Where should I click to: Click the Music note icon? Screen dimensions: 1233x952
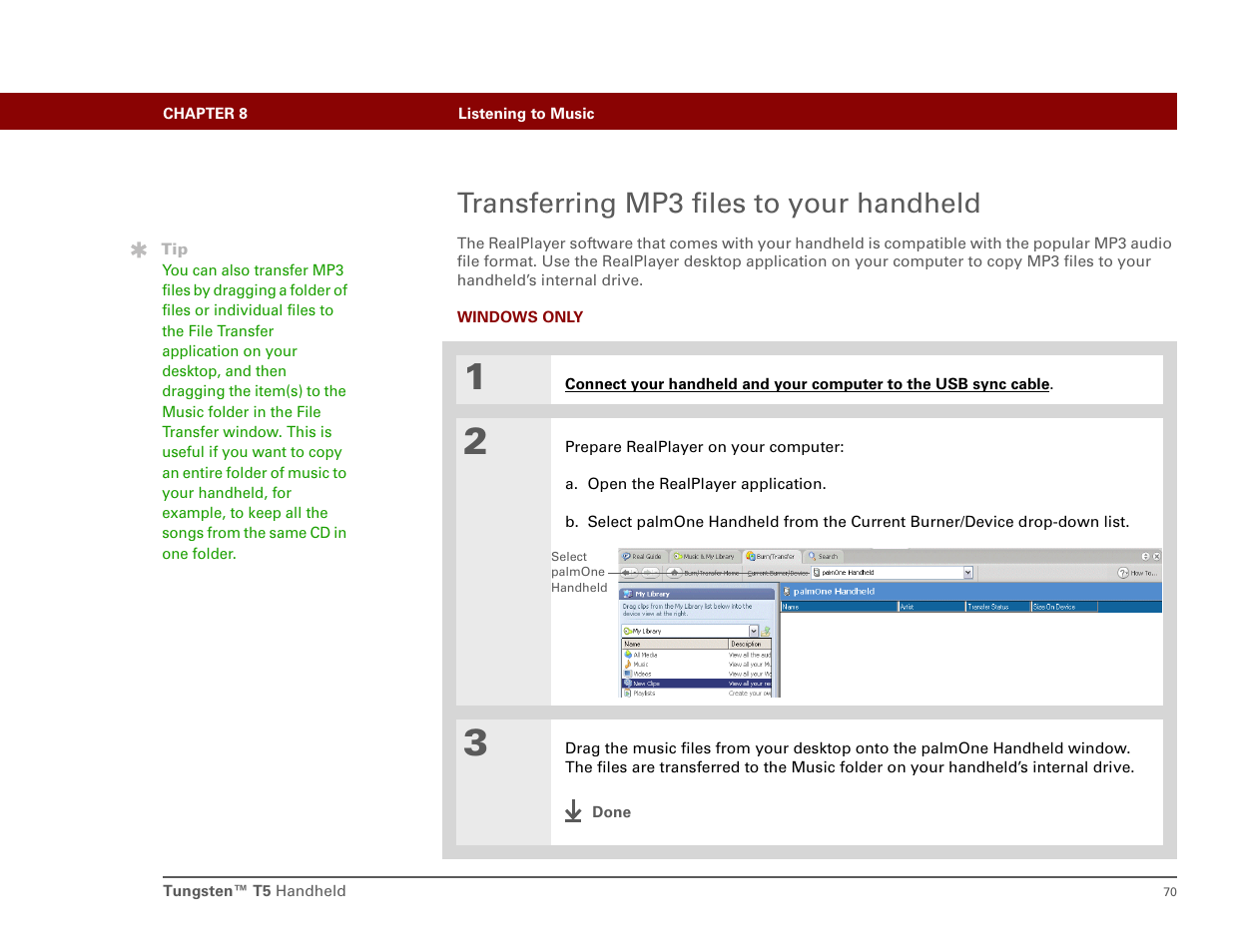pyautogui.click(x=628, y=664)
